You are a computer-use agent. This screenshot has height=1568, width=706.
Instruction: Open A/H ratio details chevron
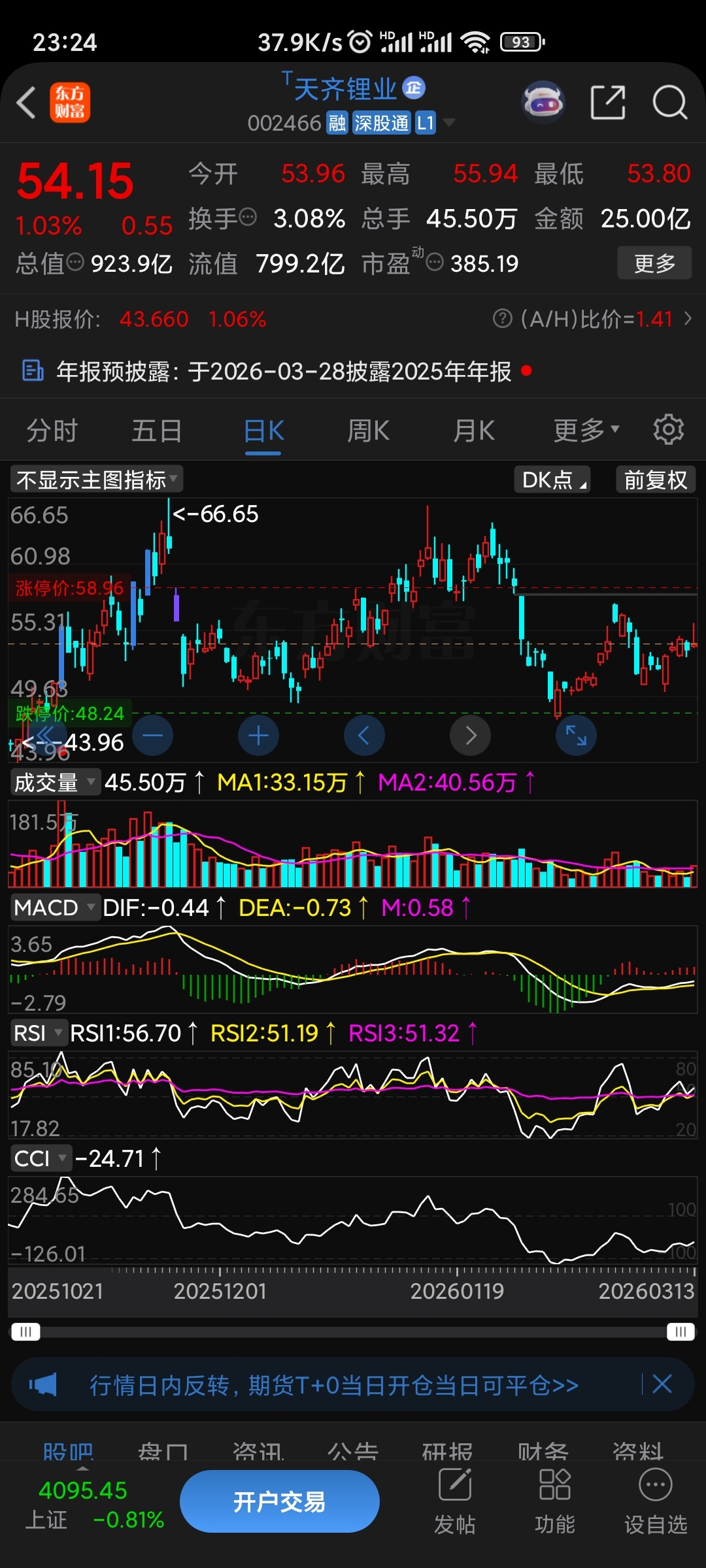point(688,319)
